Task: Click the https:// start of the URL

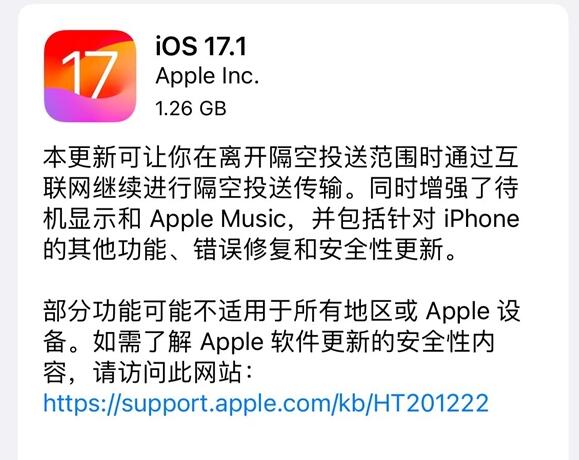Action: click(x=82, y=403)
